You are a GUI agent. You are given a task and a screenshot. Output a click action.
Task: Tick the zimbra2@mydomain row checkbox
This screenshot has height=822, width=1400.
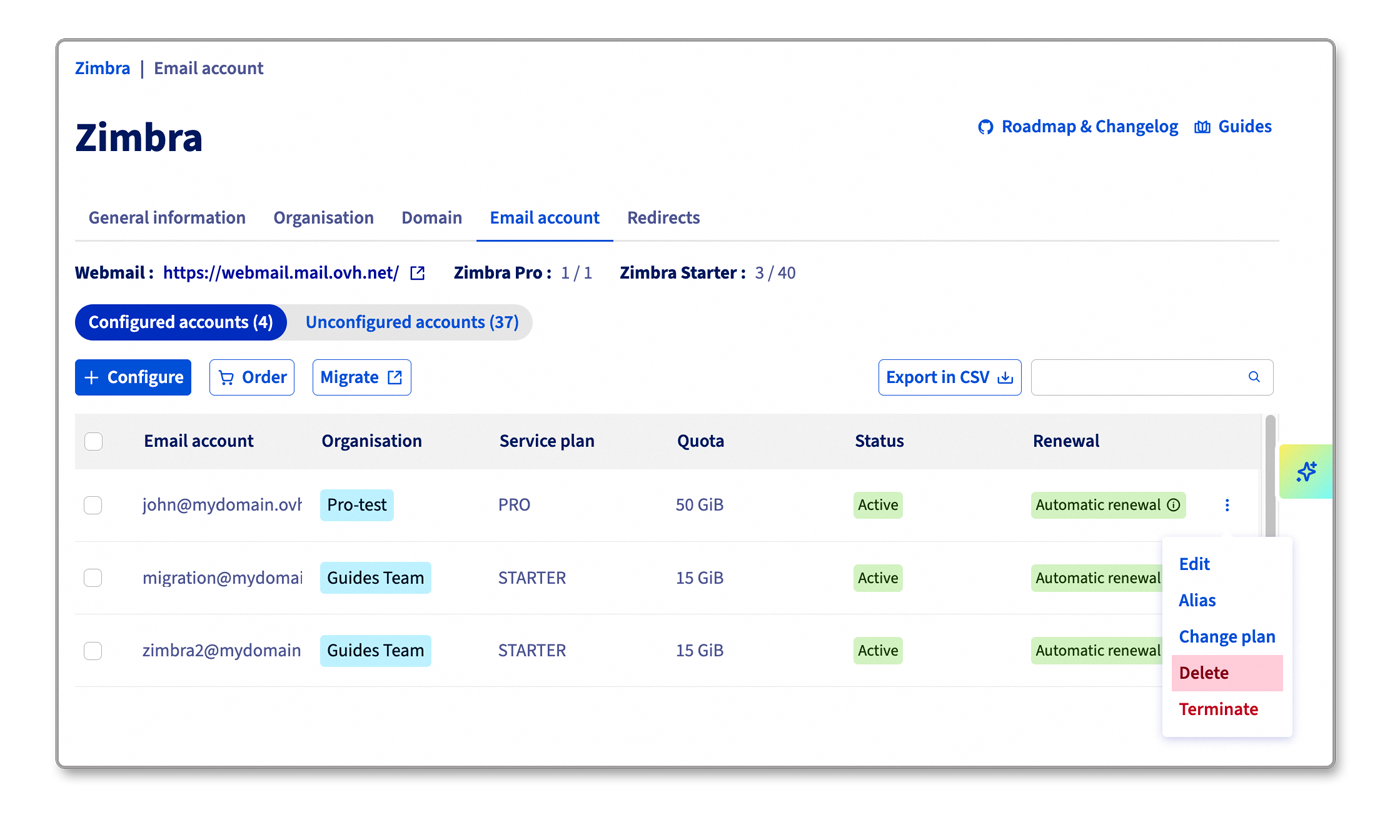click(x=93, y=650)
